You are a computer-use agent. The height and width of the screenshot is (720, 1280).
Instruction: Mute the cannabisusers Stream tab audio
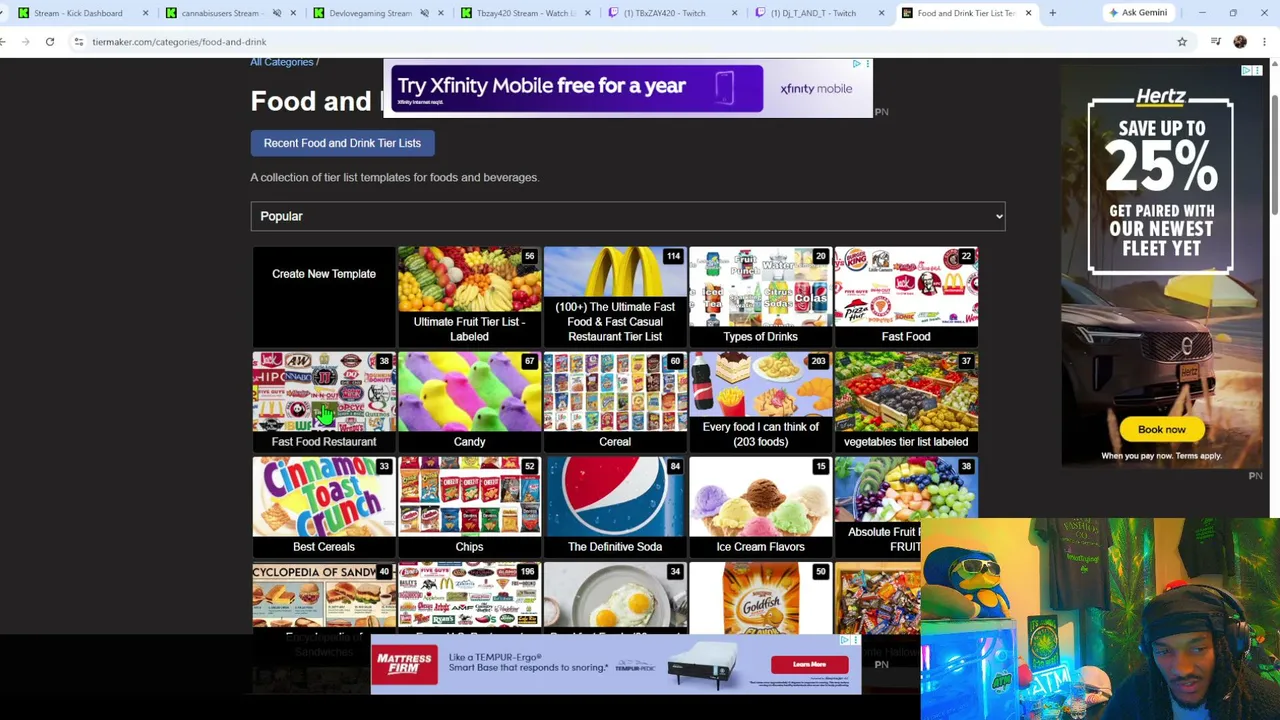pos(276,13)
